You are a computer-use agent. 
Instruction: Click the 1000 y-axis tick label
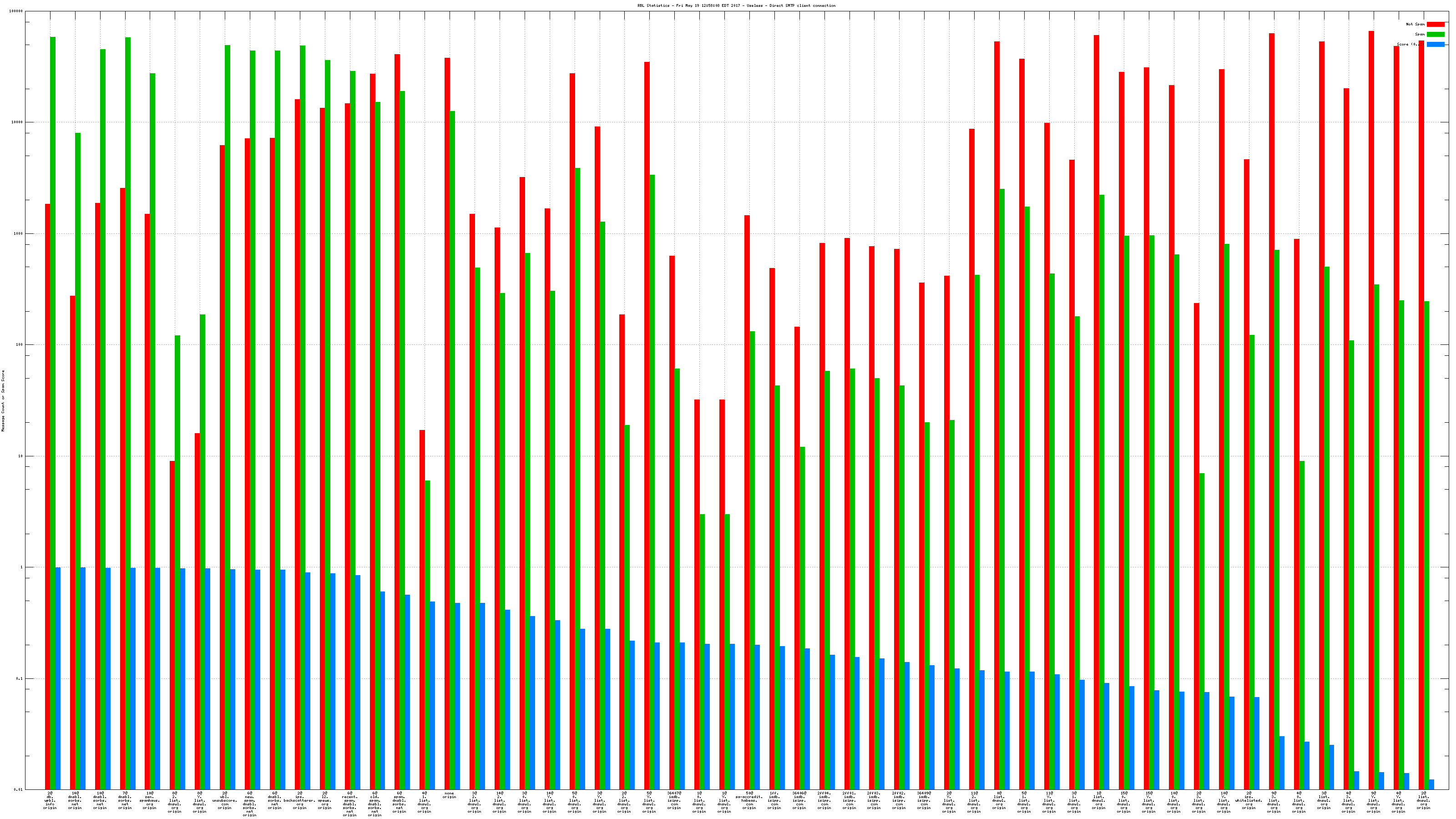(x=19, y=233)
